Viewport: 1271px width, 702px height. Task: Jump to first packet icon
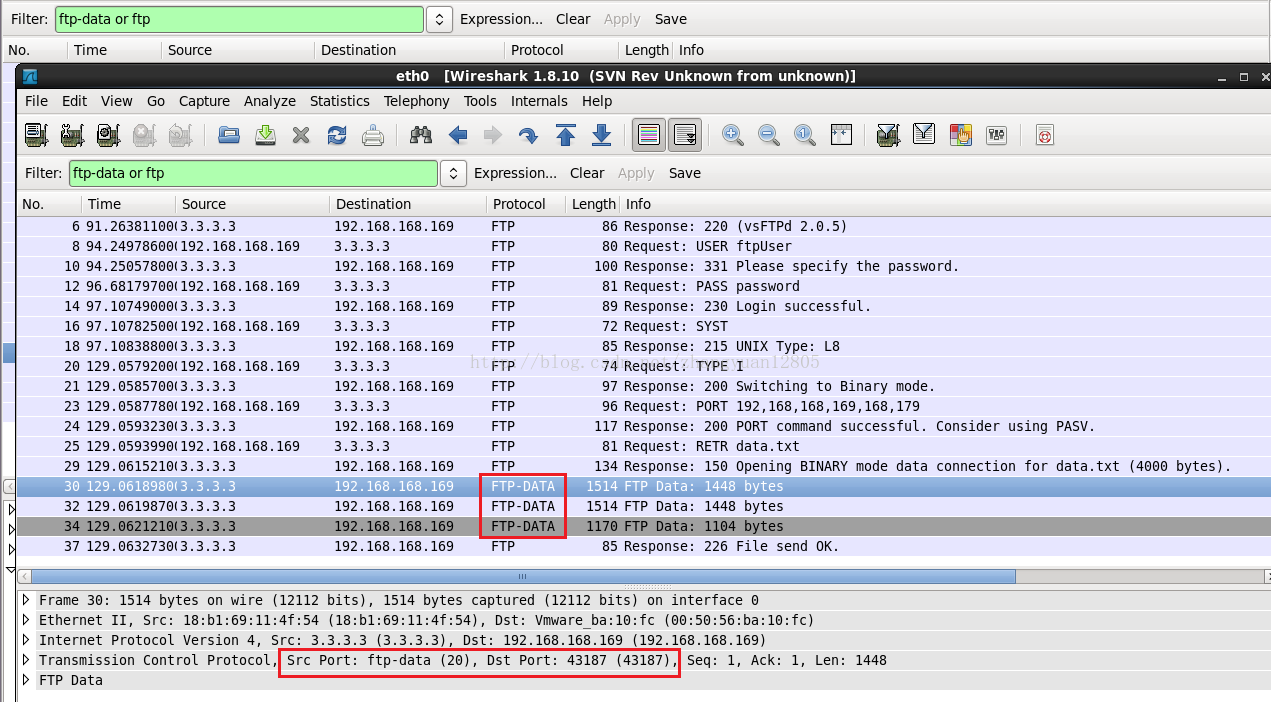[565, 135]
